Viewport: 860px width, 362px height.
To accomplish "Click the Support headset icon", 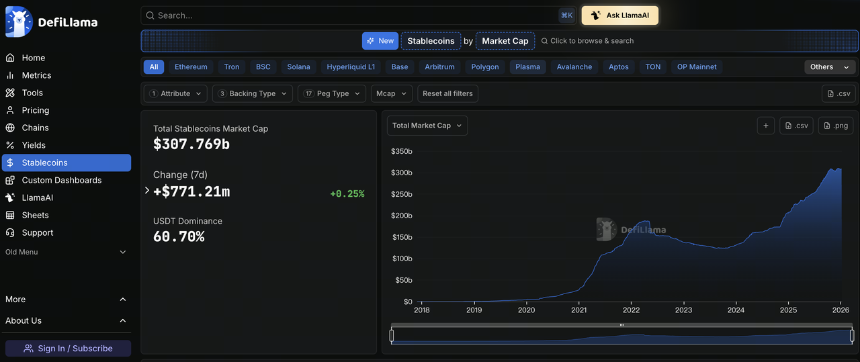I will (x=10, y=233).
